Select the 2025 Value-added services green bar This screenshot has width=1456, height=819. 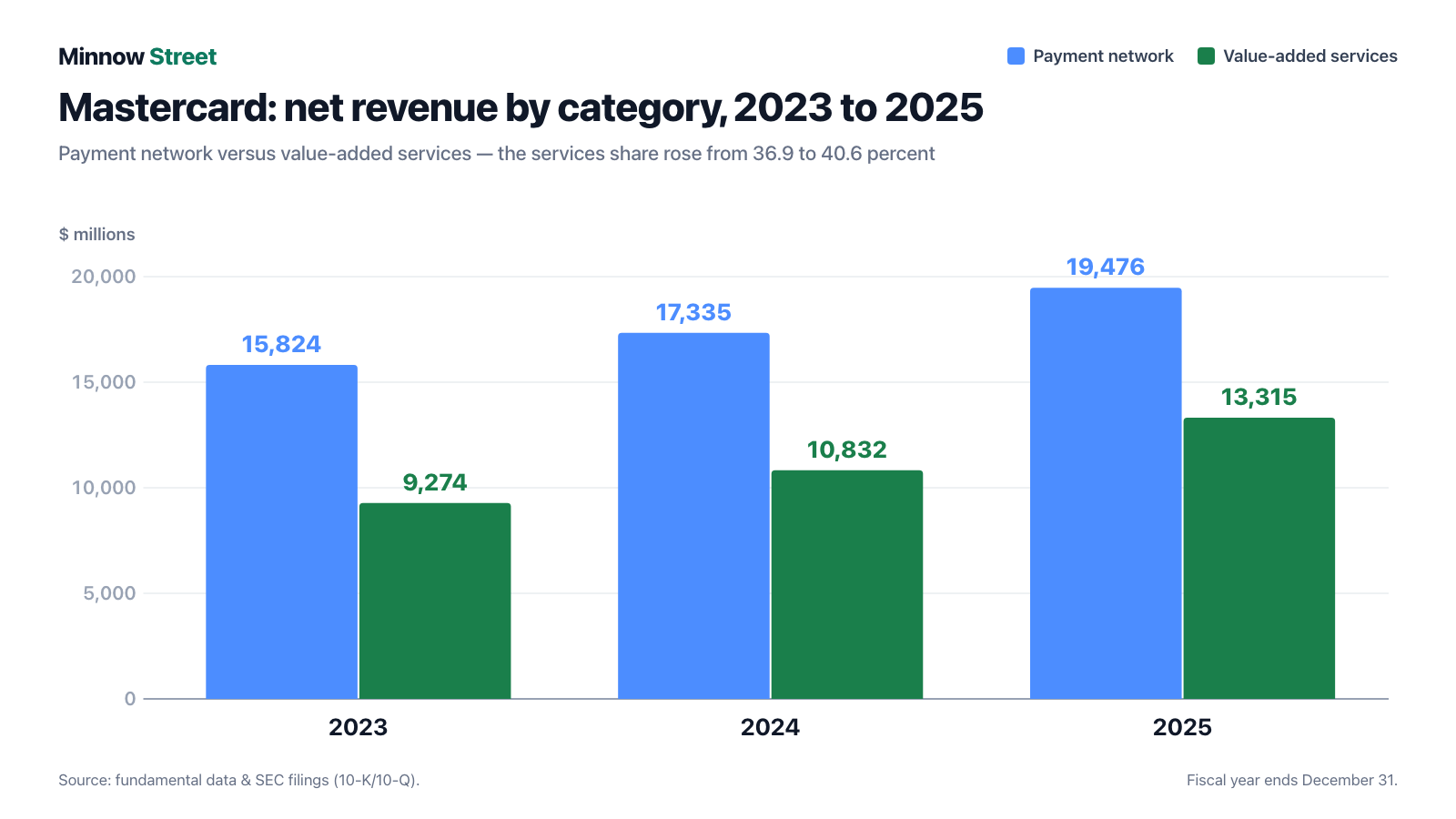[1259, 559]
